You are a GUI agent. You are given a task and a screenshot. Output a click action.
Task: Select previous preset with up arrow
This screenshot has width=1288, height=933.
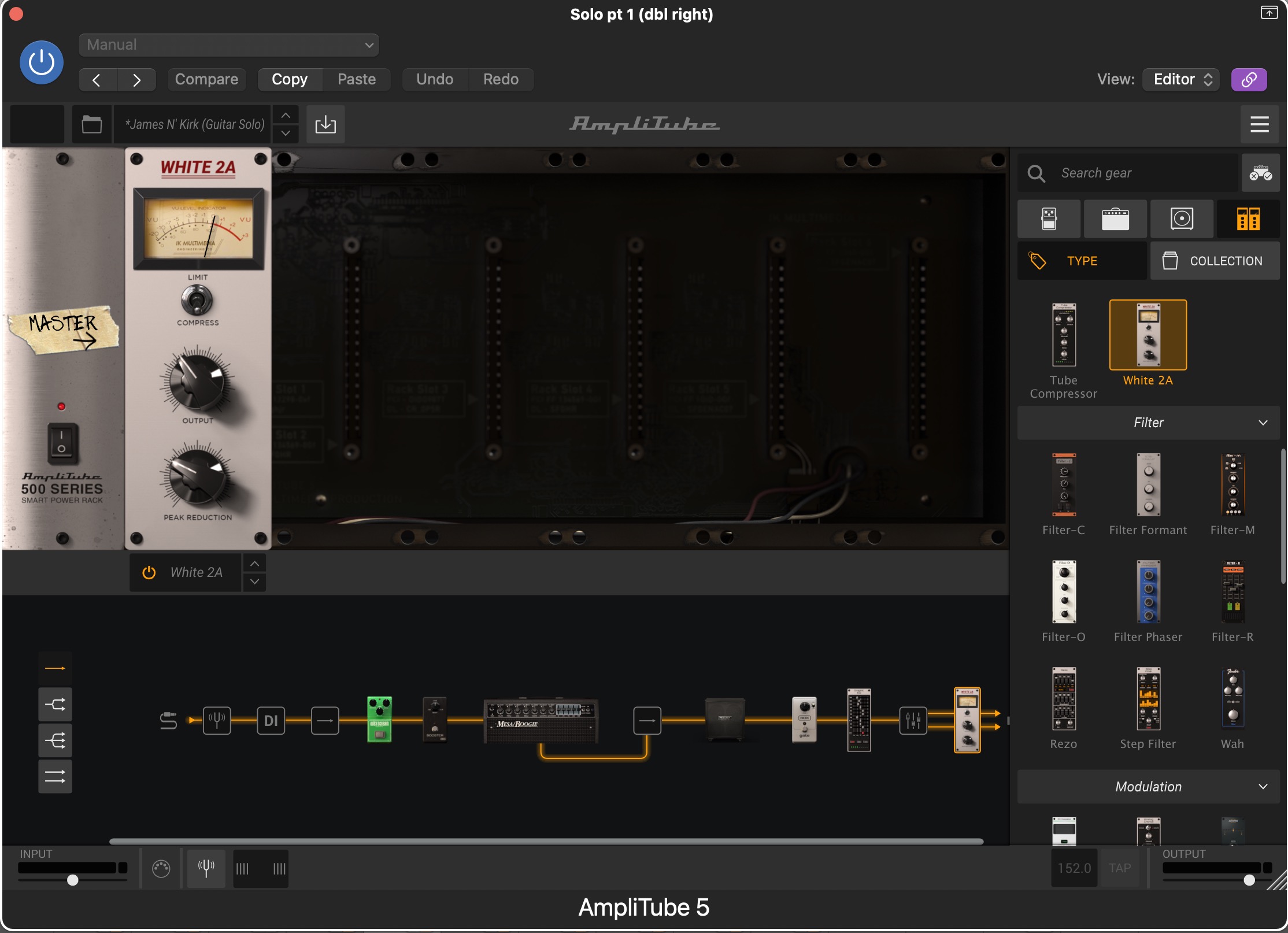point(286,115)
